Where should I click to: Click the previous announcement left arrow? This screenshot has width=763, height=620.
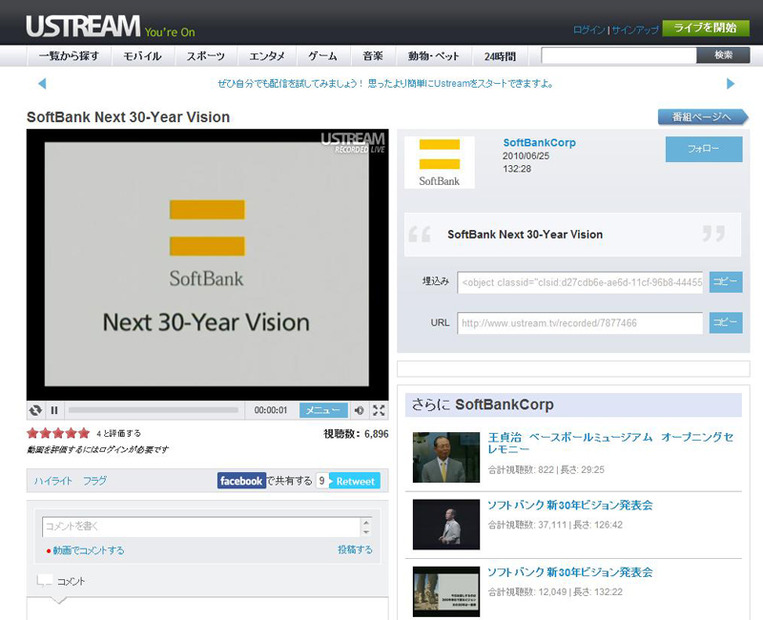(x=42, y=84)
